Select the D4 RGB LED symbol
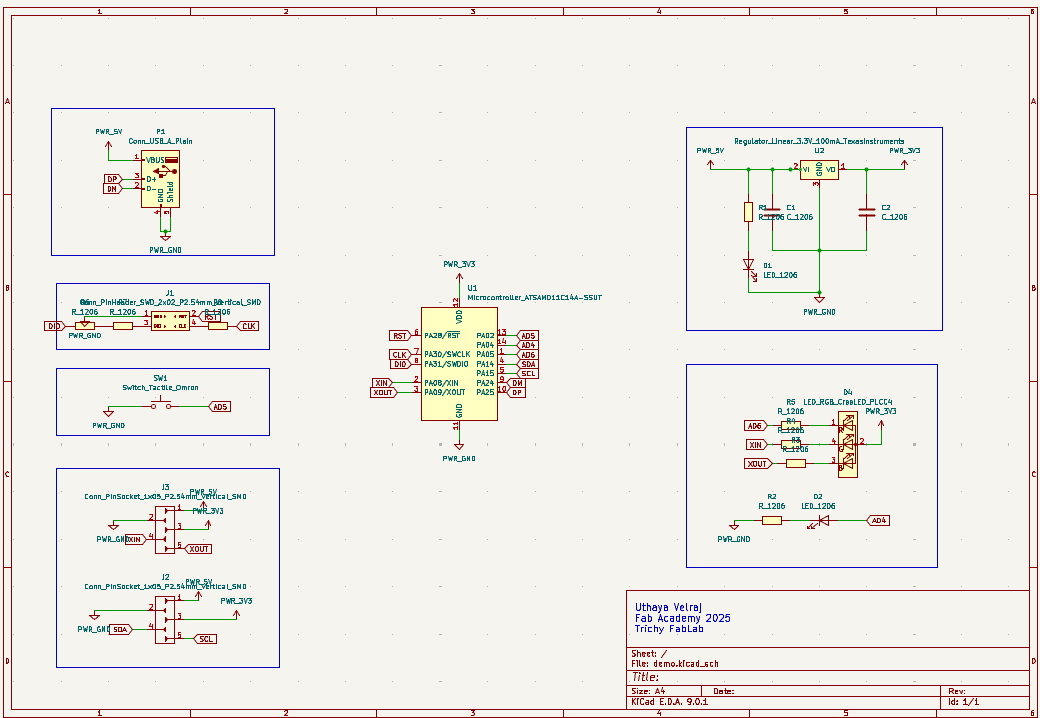The width and height of the screenshot is (1040, 718). [848, 444]
